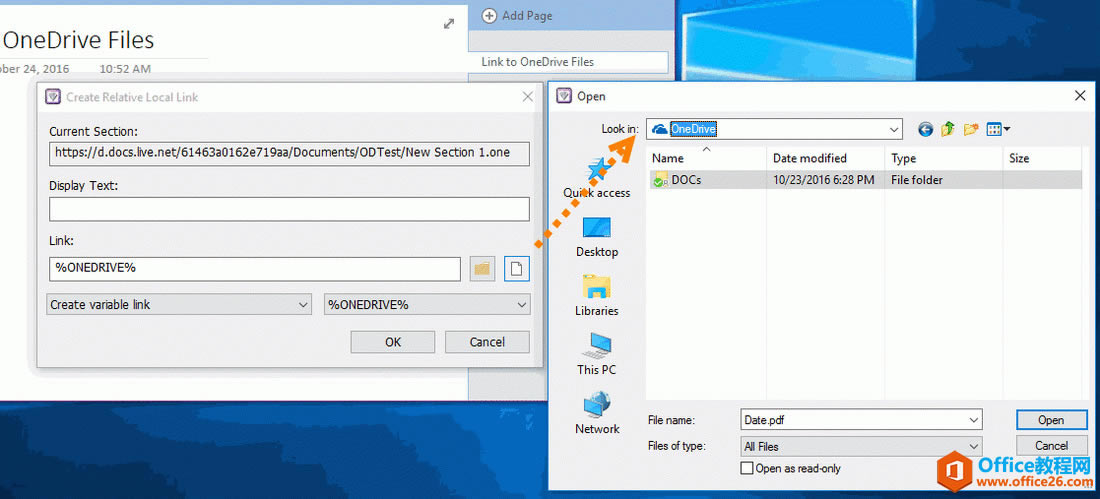
Task: Click the OneDrive Files page title
Action: [77, 39]
